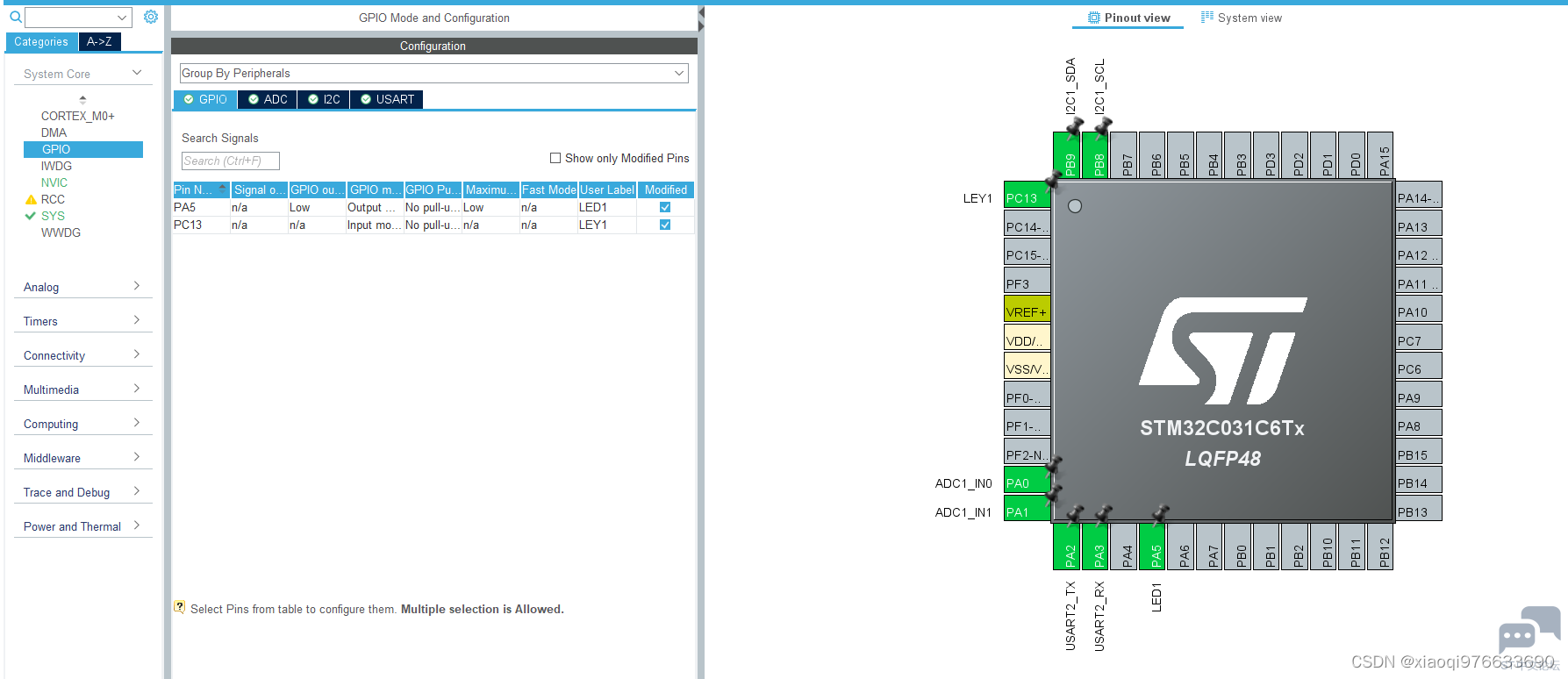Select GPIO in System Core list
1568x679 pixels.
click(83, 149)
